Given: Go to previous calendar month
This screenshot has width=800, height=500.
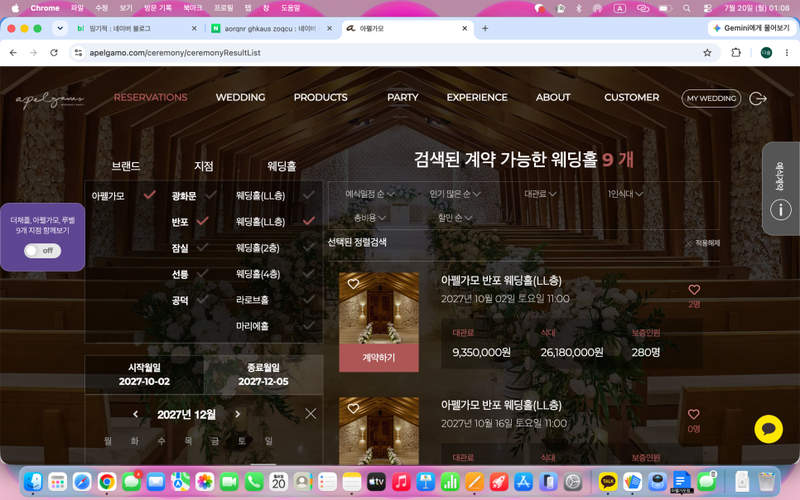Looking at the screenshot, I should click(x=135, y=414).
